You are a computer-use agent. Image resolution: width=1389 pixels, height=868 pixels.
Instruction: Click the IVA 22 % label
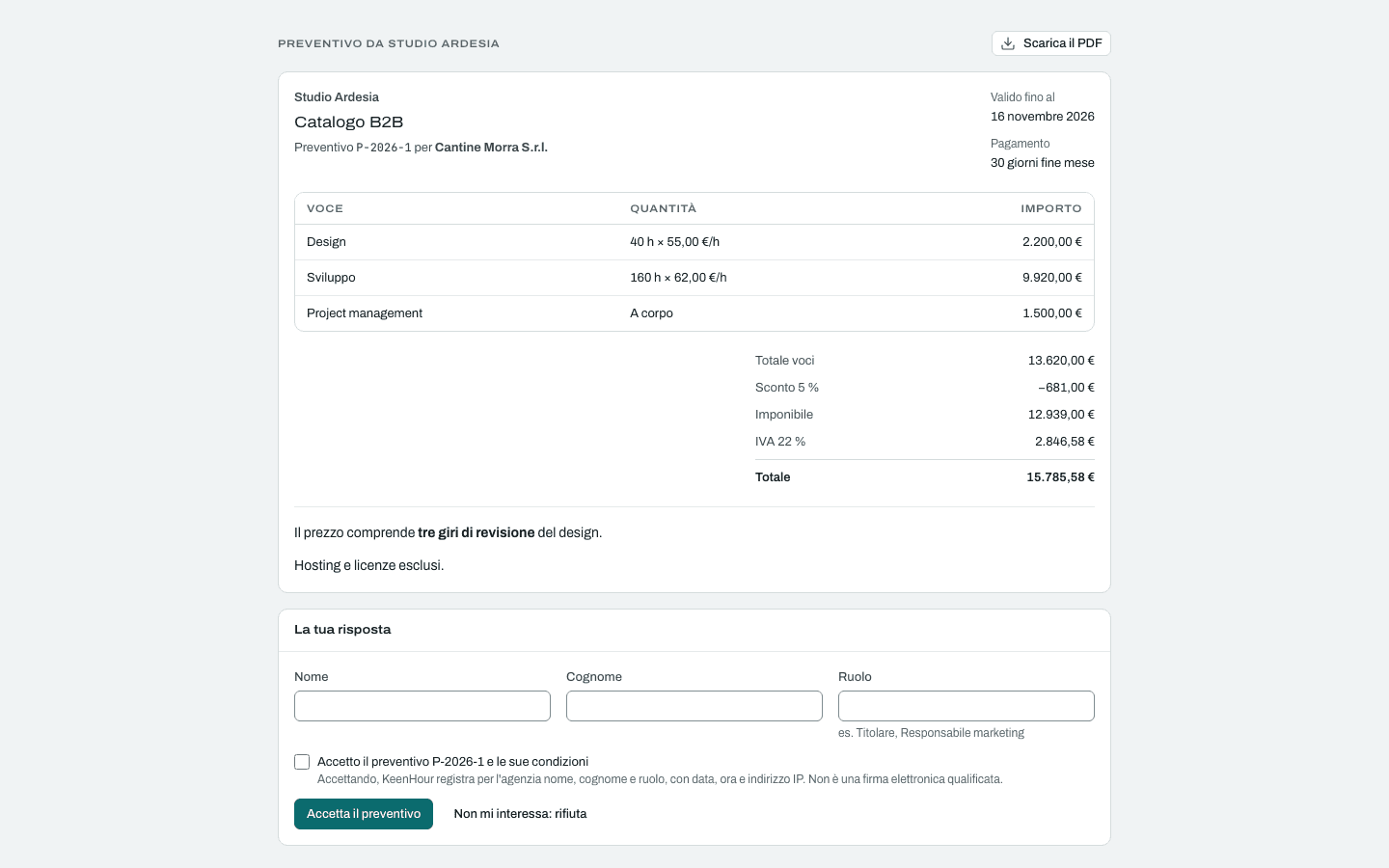(780, 442)
